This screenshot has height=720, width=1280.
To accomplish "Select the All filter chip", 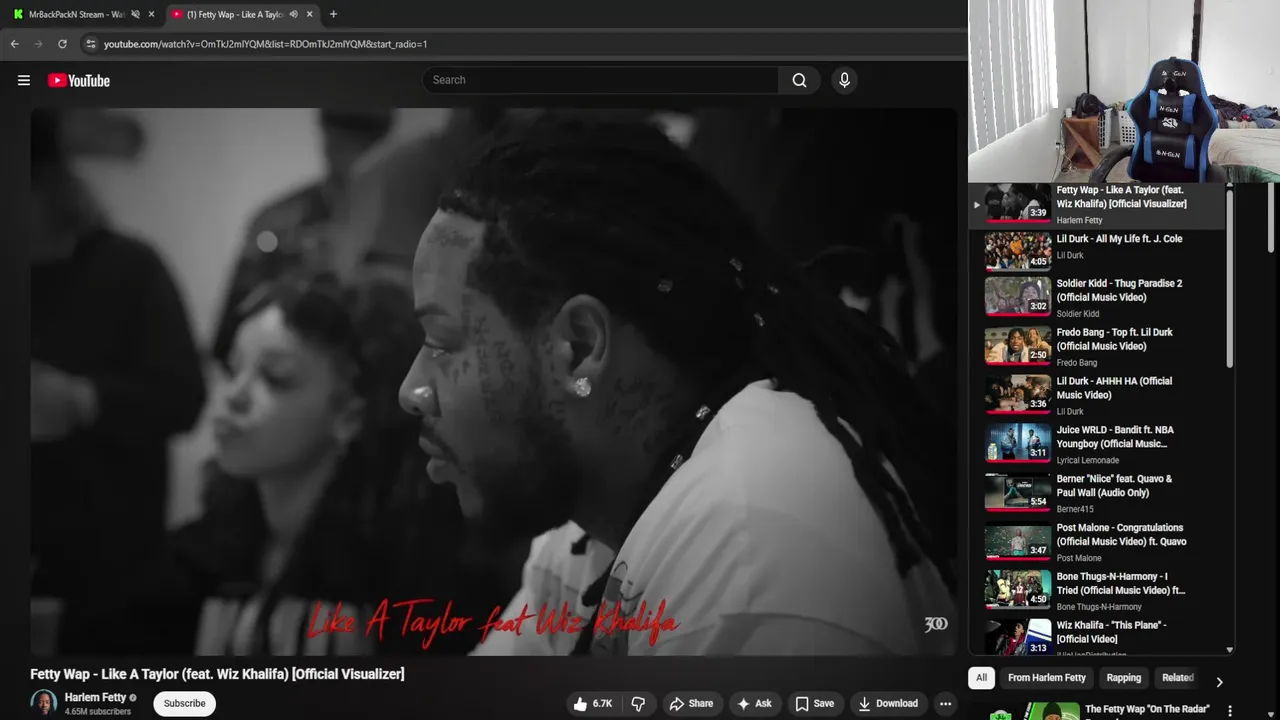I will pyautogui.click(x=981, y=678).
